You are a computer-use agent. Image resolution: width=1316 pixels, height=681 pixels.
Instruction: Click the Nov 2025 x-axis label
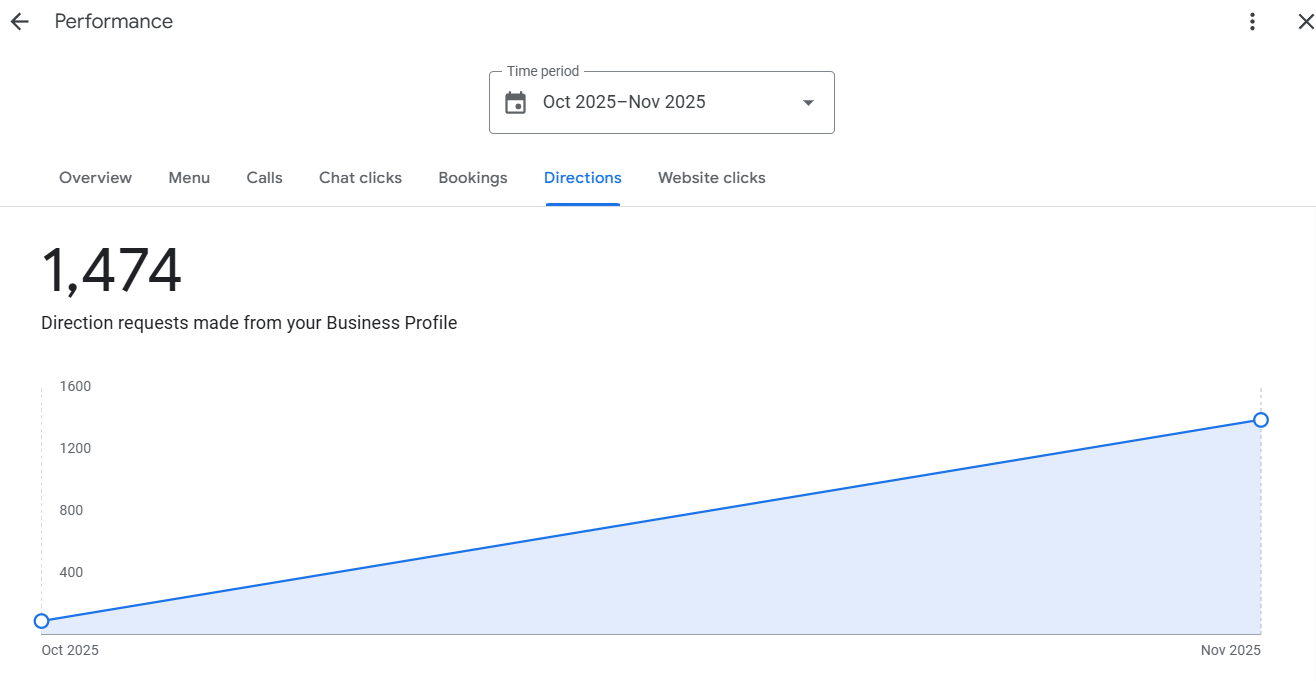click(x=1230, y=650)
